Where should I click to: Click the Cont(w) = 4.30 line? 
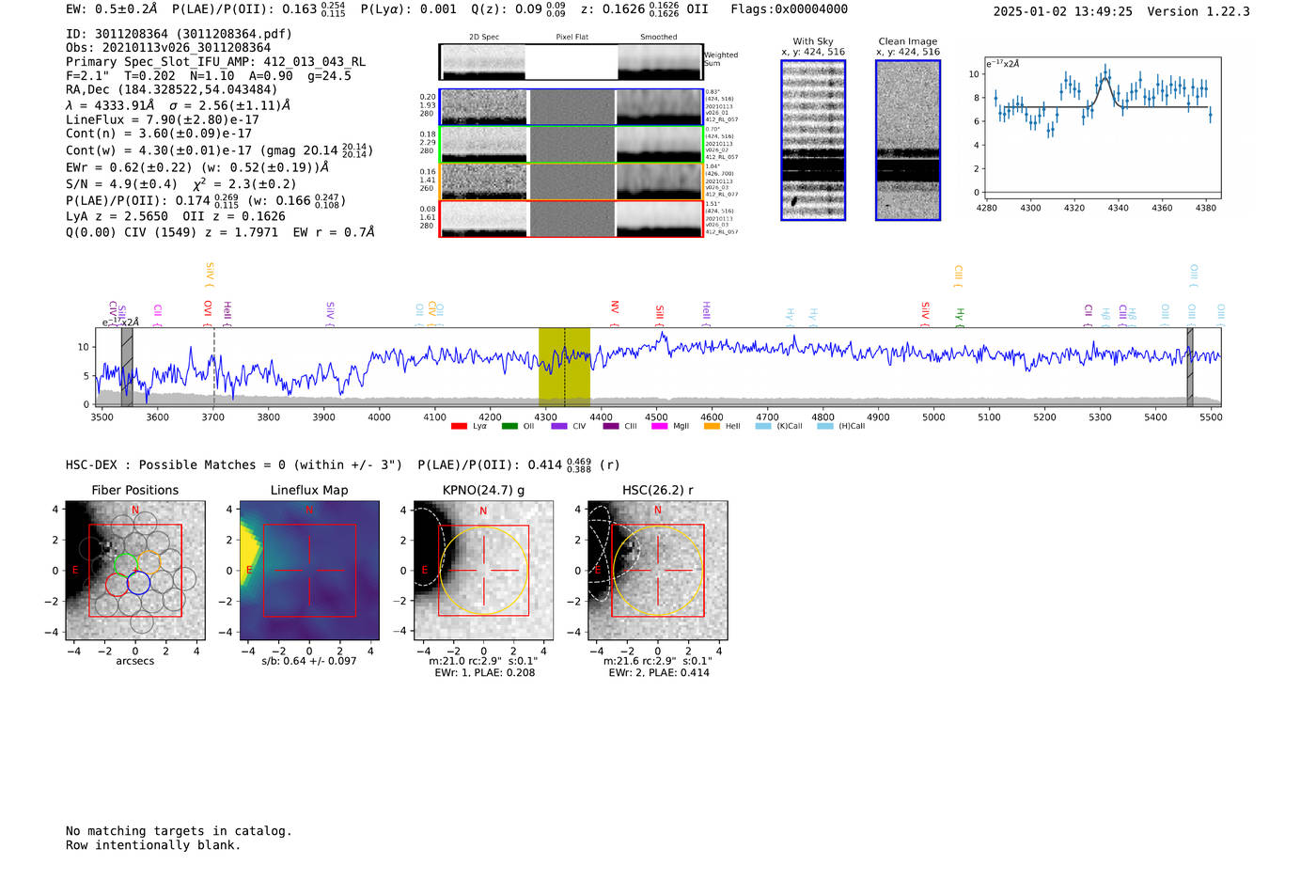(219, 150)
